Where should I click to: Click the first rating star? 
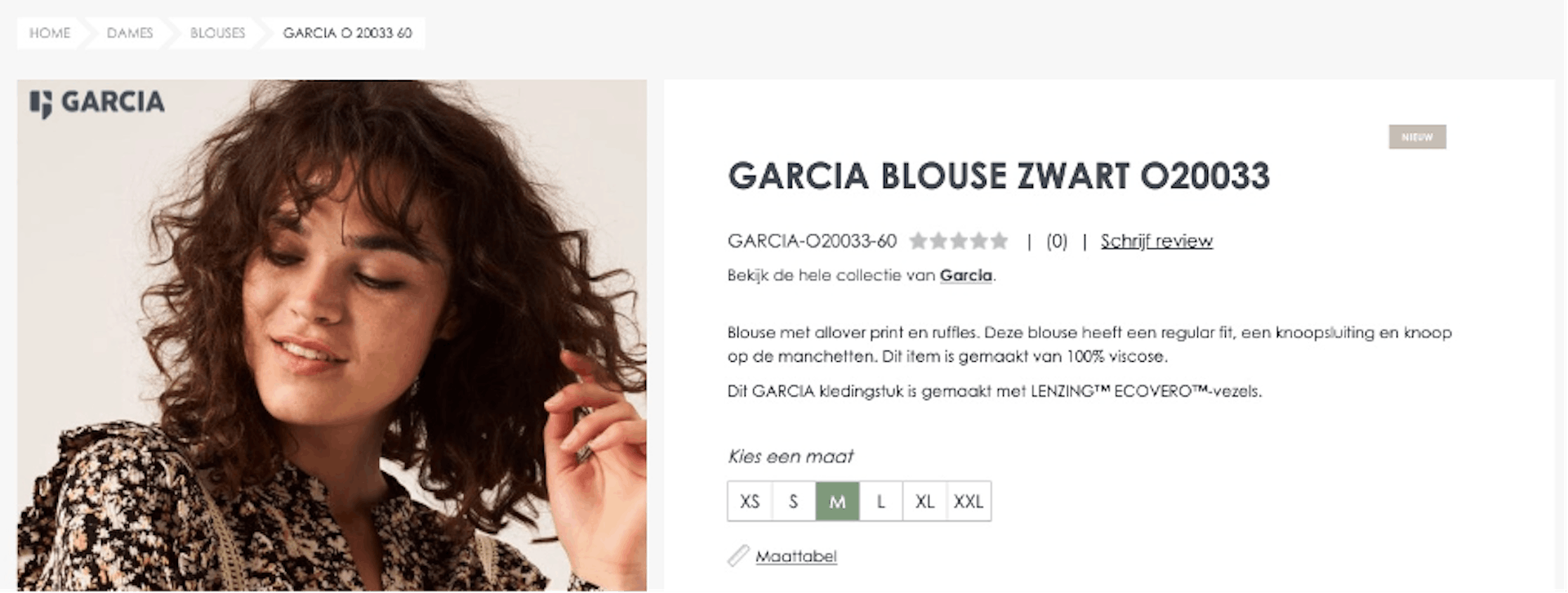919,241
